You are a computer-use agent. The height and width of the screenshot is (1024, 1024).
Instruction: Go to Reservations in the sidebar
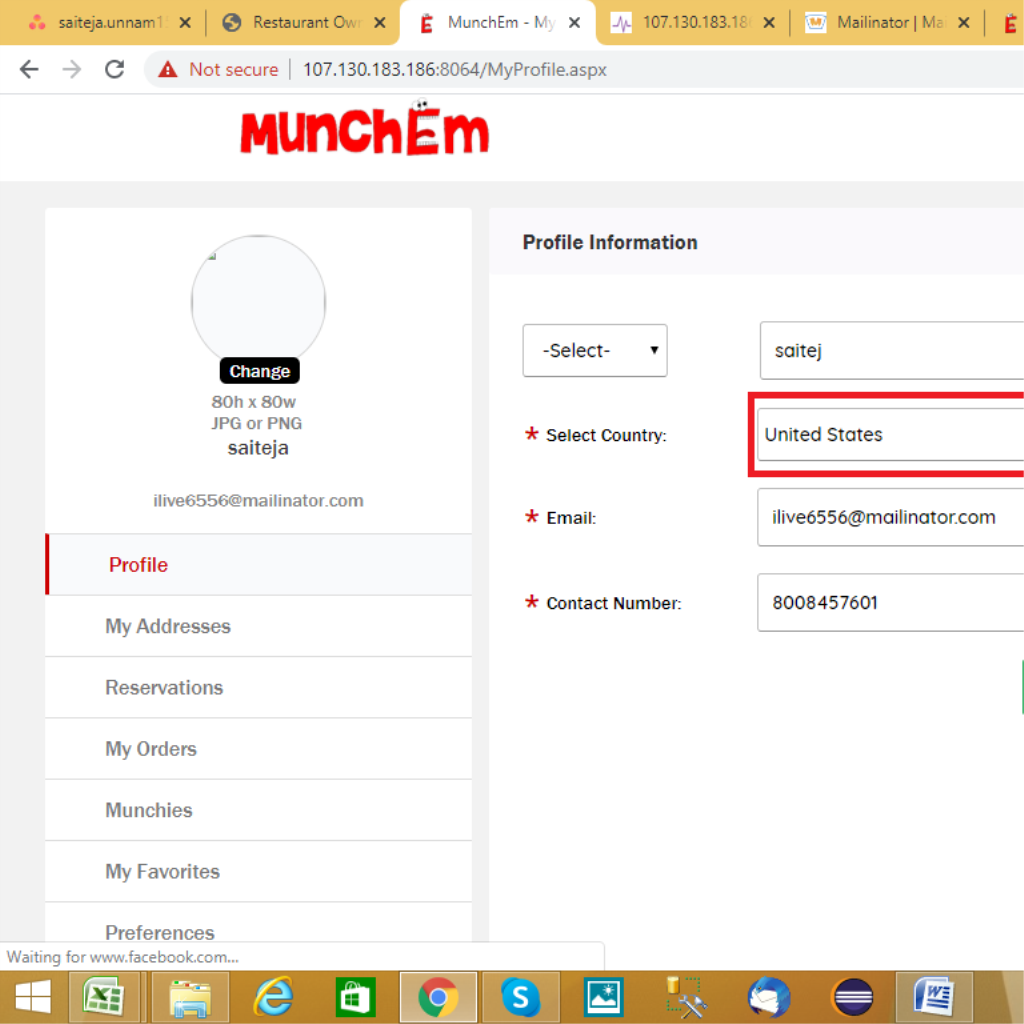point(164,687)
